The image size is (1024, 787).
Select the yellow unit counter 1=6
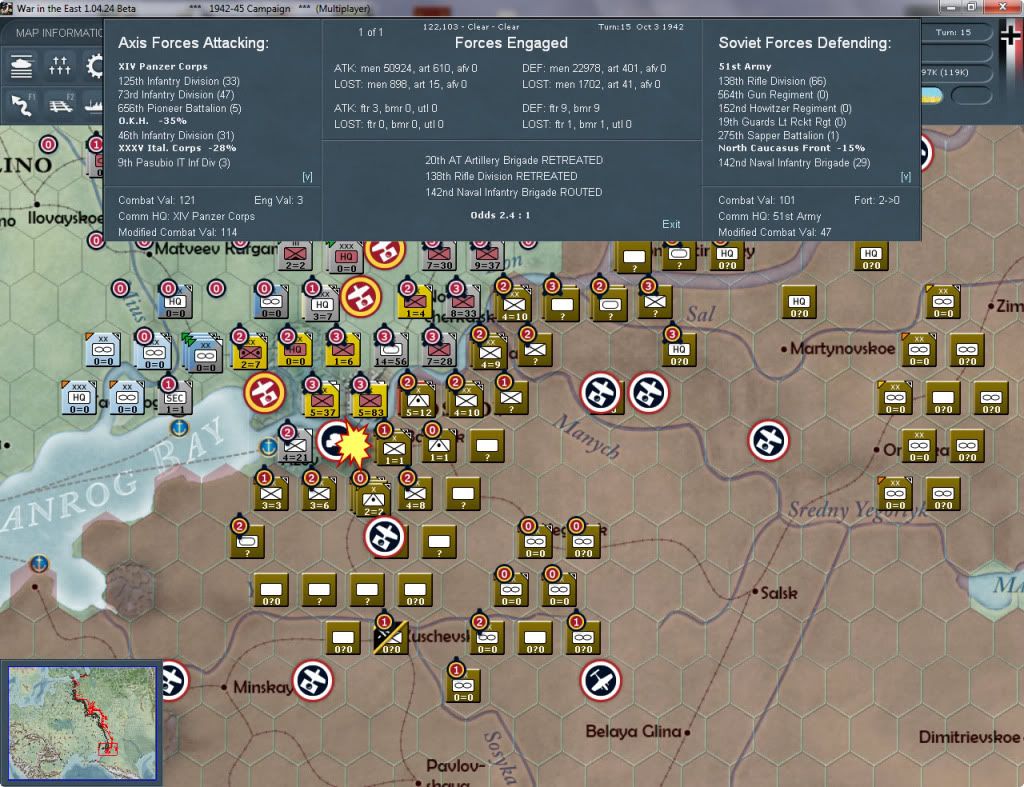344,351
